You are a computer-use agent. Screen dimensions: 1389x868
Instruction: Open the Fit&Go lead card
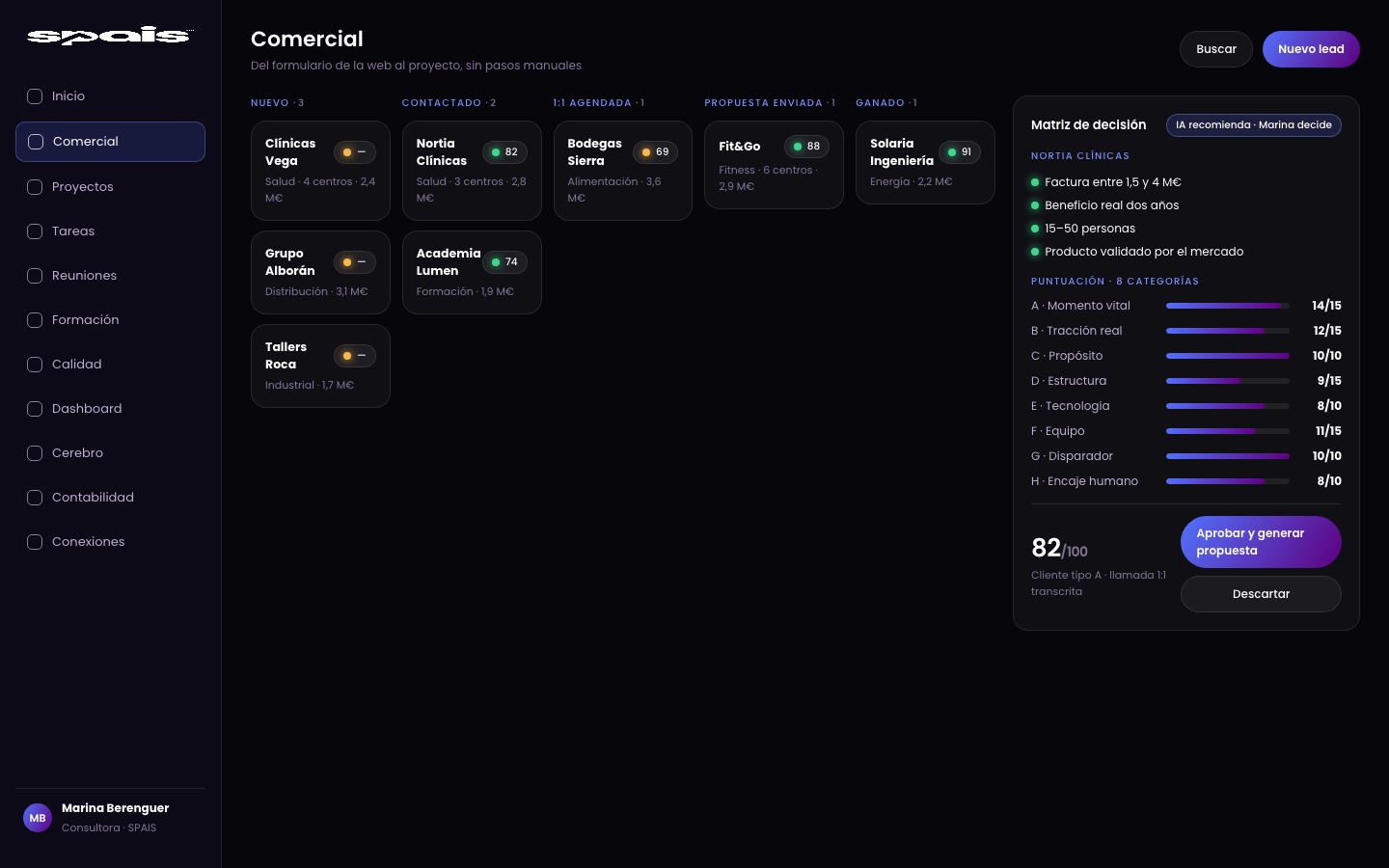774,165
